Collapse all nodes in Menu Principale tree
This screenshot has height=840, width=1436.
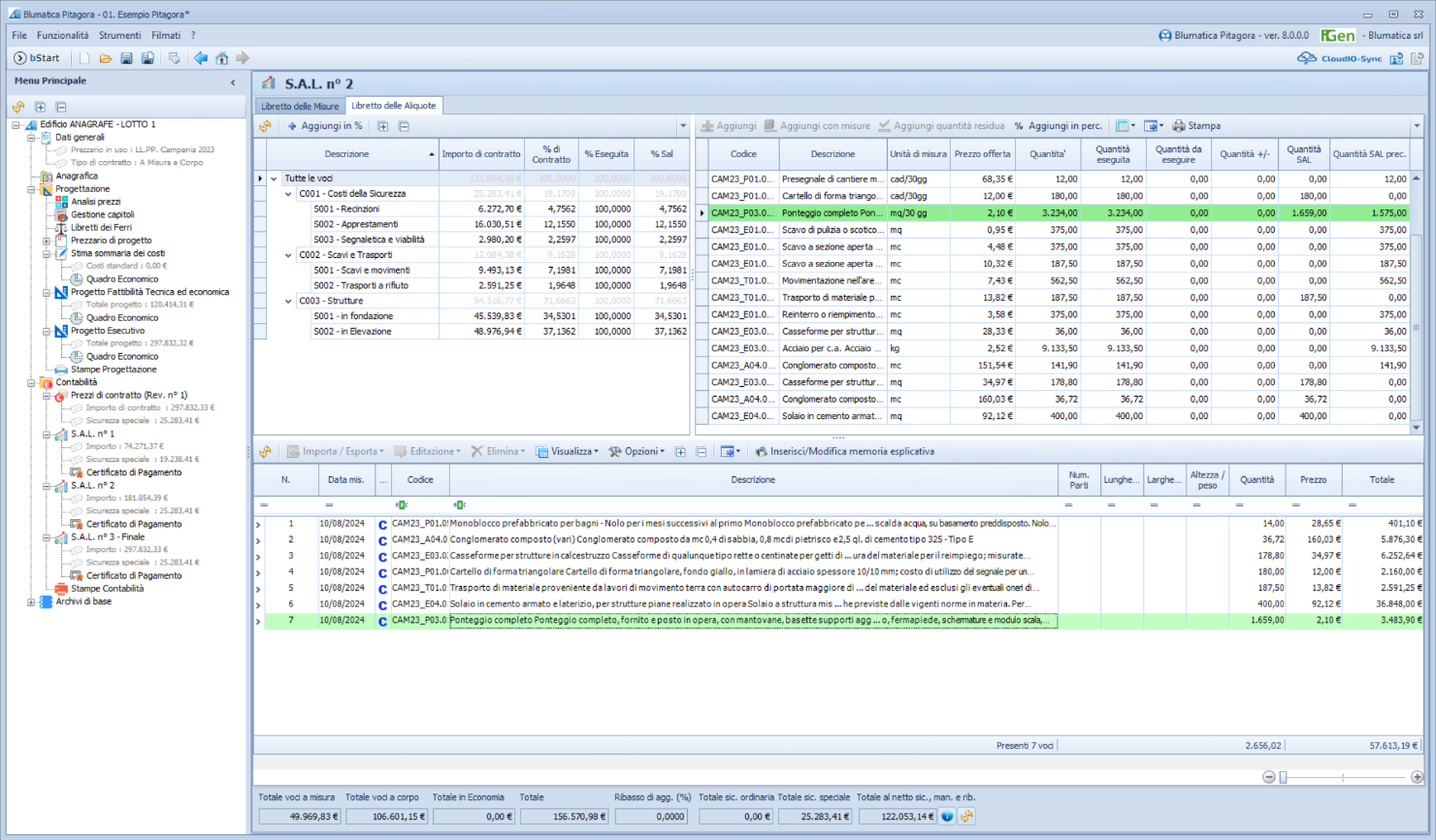click(x=61, y=107)
